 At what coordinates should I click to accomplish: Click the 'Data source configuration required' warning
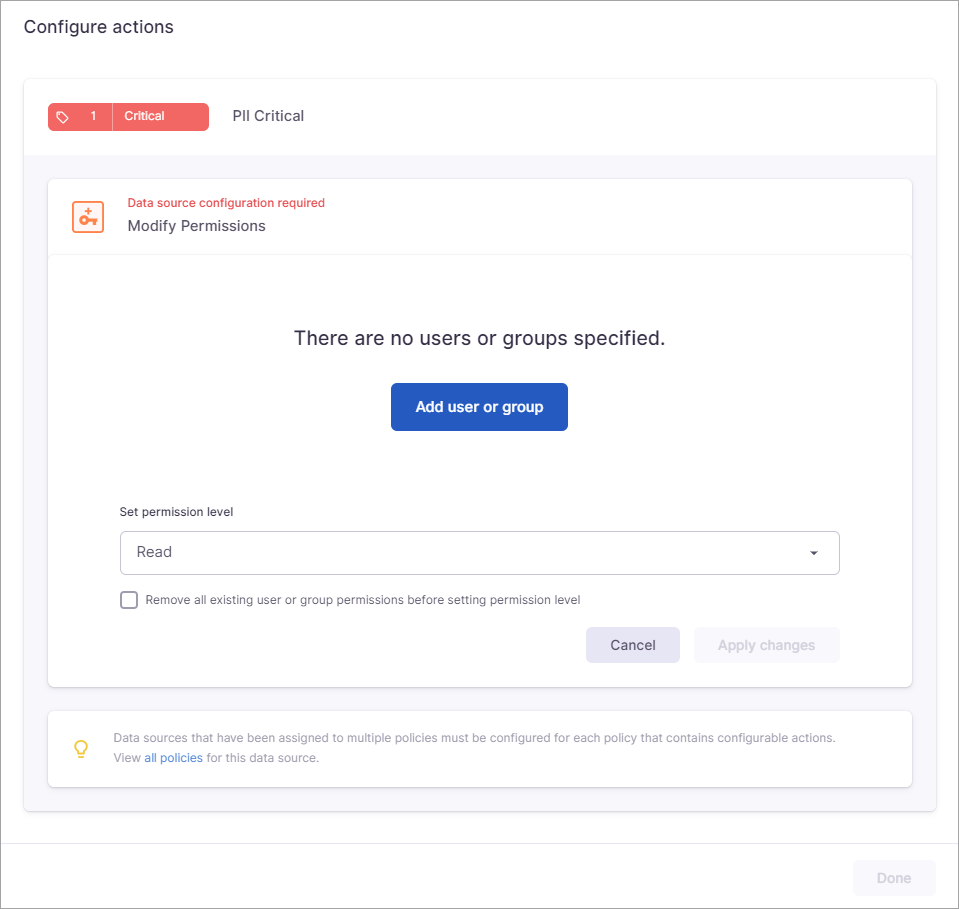pyautogui.click(x=226, y=203)
